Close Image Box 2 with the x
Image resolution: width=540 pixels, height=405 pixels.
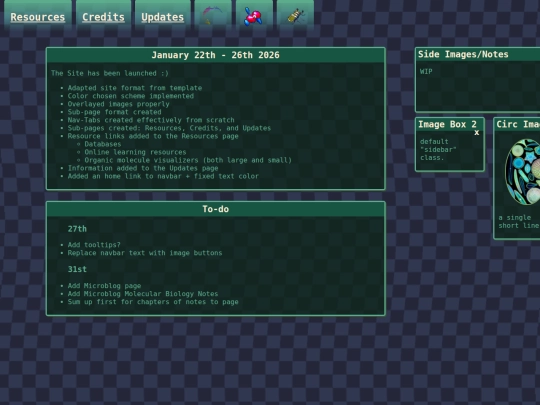(x=477, y=133)
